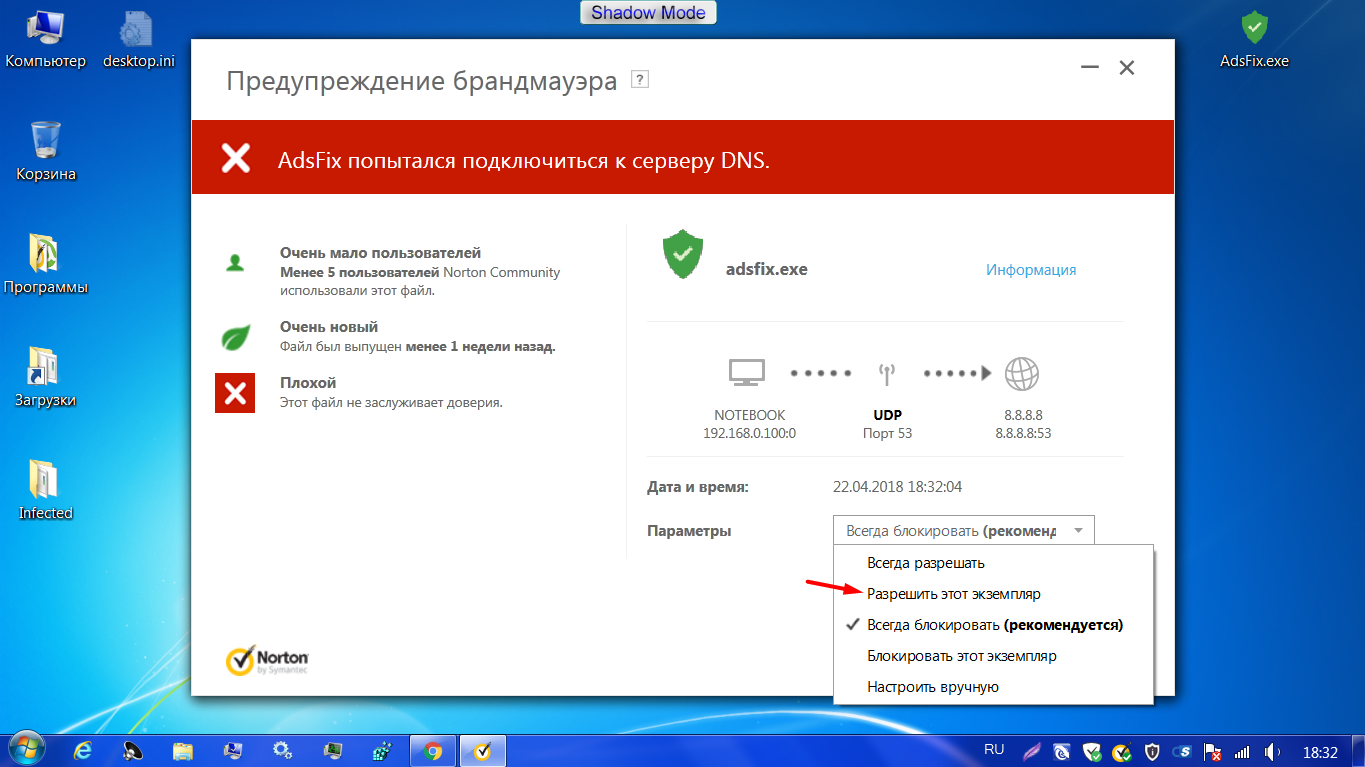This screenshot has width=1365, height=767.
Task: Click the globe icon above 8.8.8.8
Action: (x=1021, y=374)
